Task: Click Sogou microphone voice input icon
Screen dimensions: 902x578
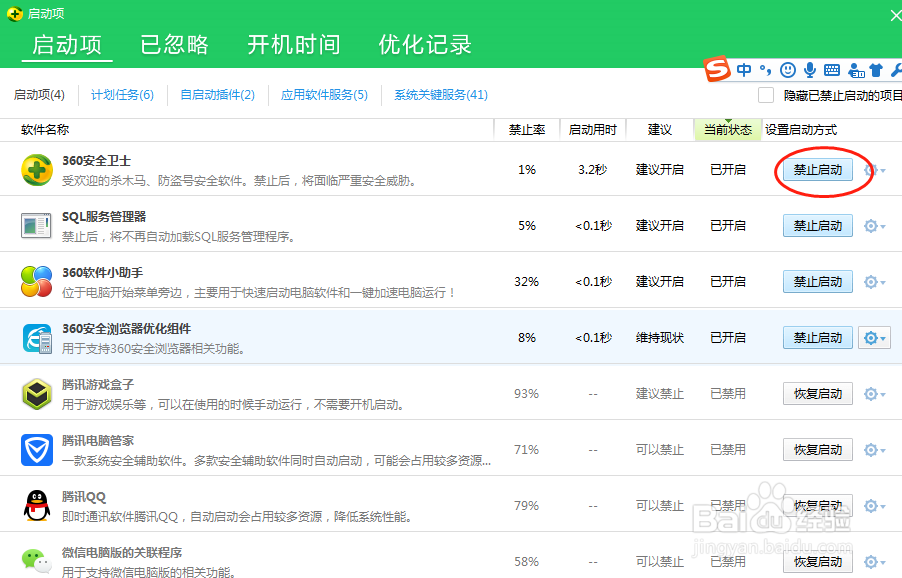Action: [810, 70]
